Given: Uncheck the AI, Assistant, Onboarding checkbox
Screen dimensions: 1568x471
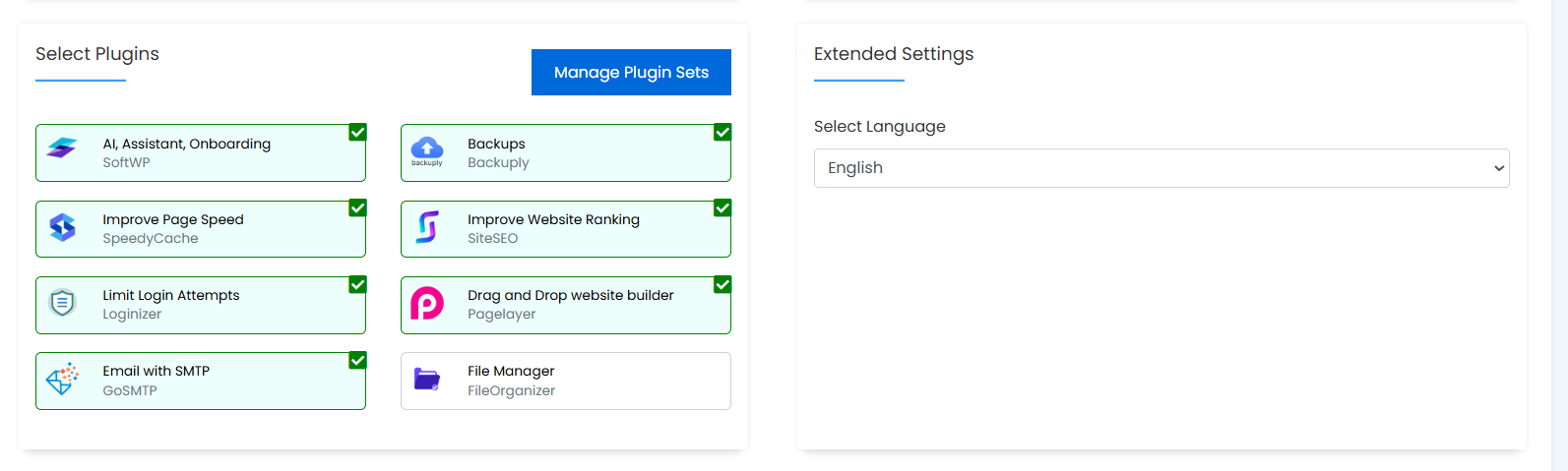Looking at the screenshot, I should tap(358, 132).
